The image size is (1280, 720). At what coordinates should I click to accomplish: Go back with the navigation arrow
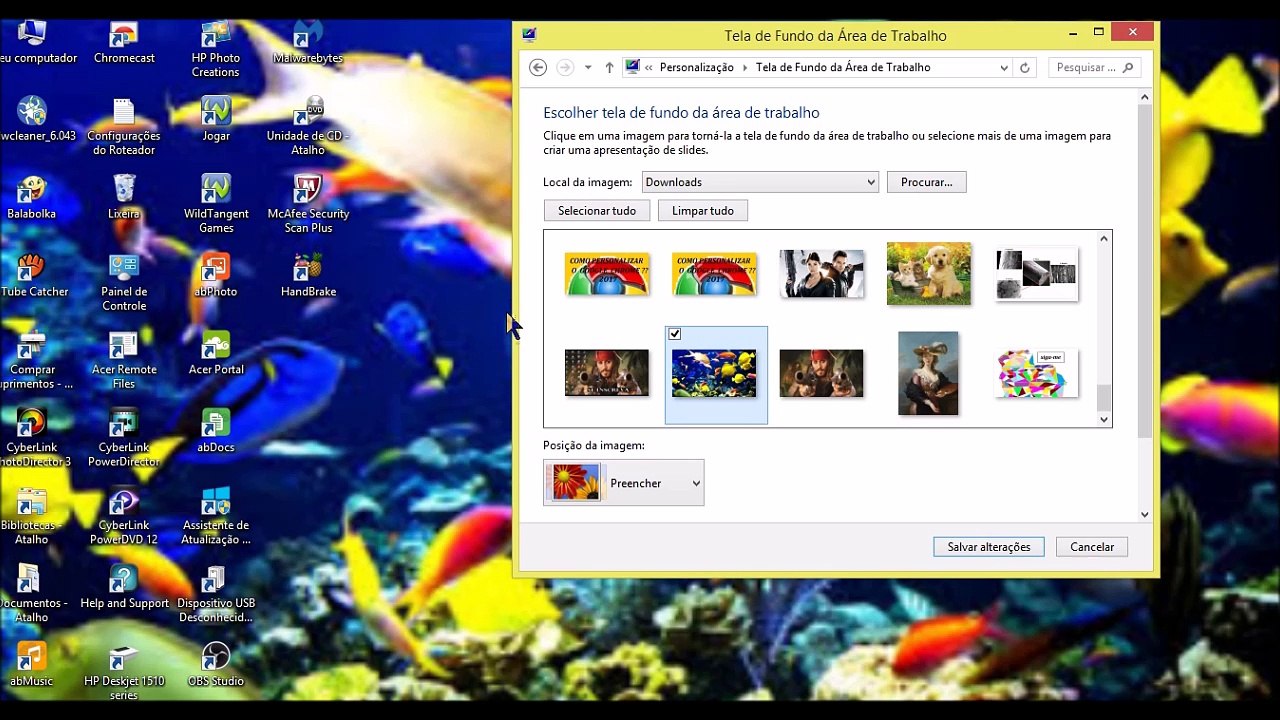click(538, 68)
